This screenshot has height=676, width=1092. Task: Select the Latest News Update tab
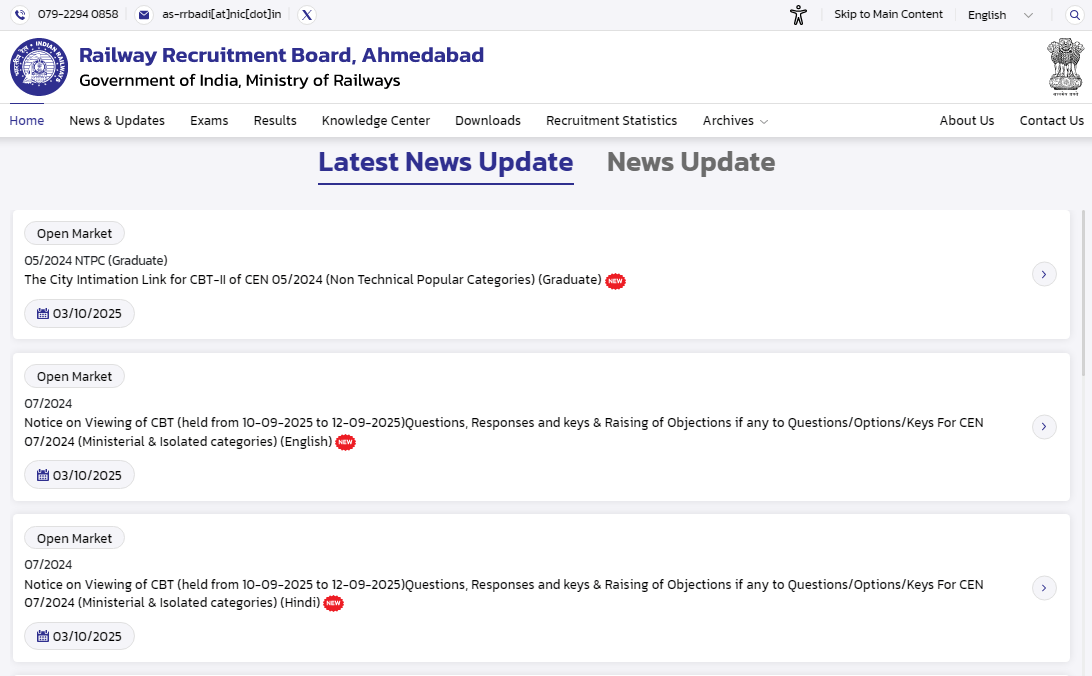445,162
